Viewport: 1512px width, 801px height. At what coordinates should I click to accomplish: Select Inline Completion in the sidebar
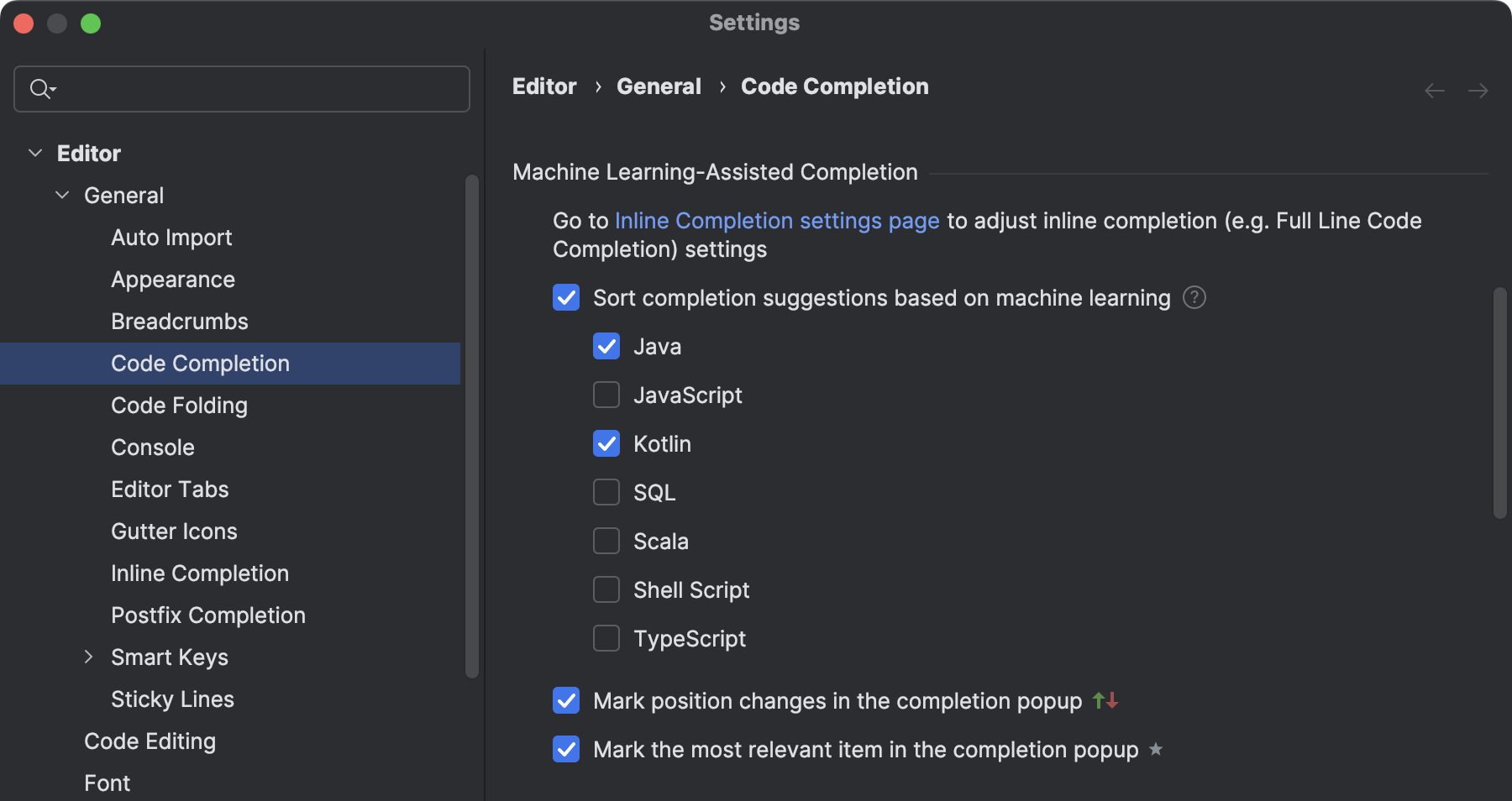point(200,573)
